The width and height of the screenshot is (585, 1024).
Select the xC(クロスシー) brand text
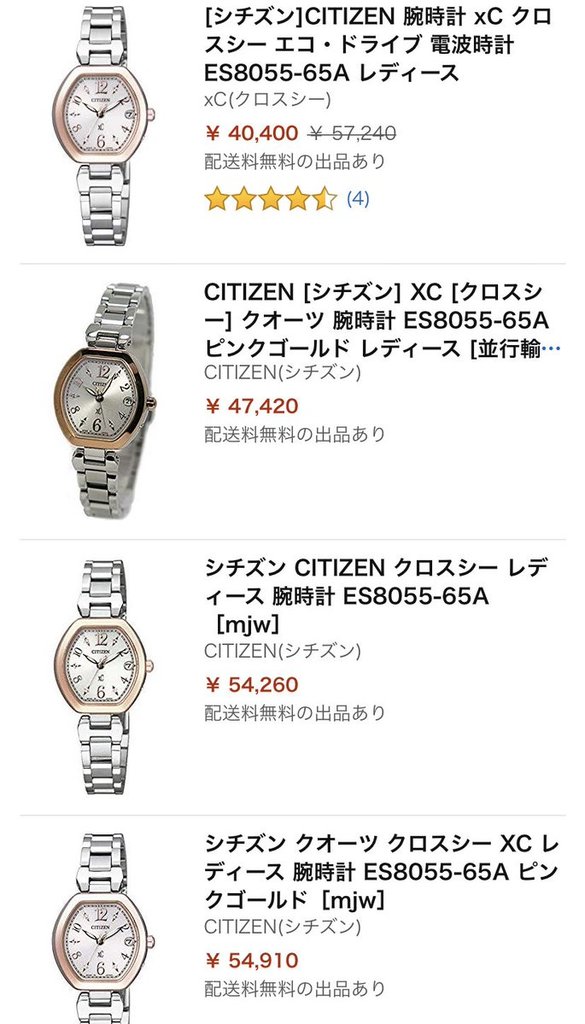point(268,100)
